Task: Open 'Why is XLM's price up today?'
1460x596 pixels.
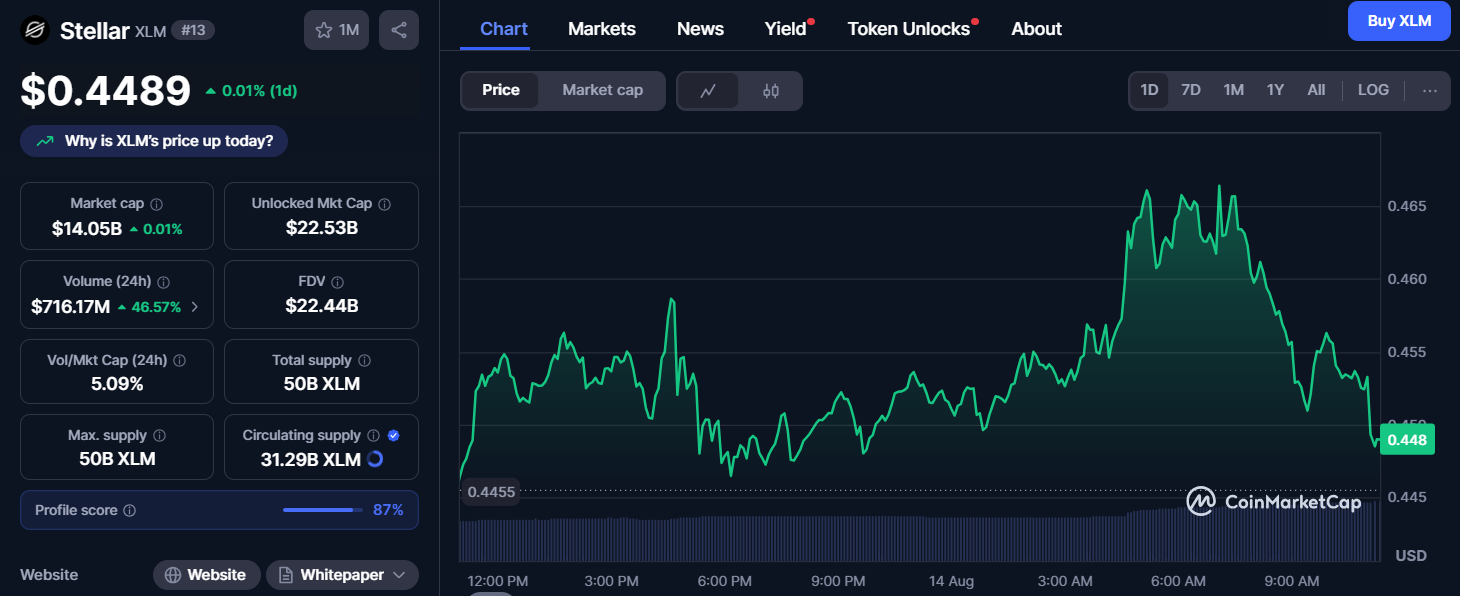Action: 154,141
